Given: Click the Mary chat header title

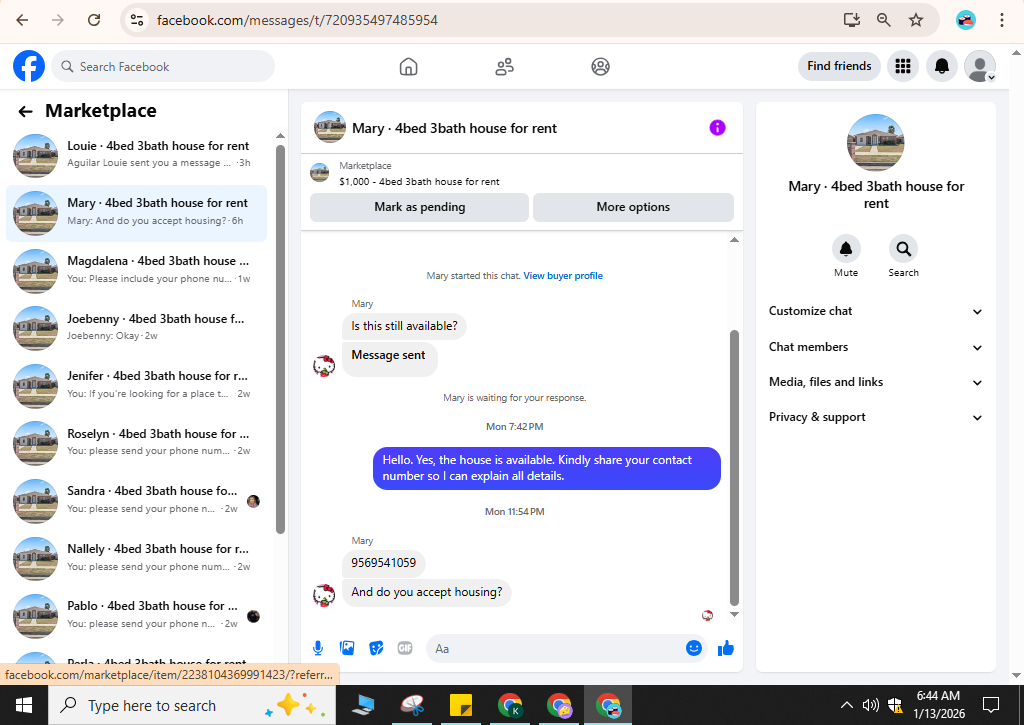Looking at the screenshot, I should 454,128.
